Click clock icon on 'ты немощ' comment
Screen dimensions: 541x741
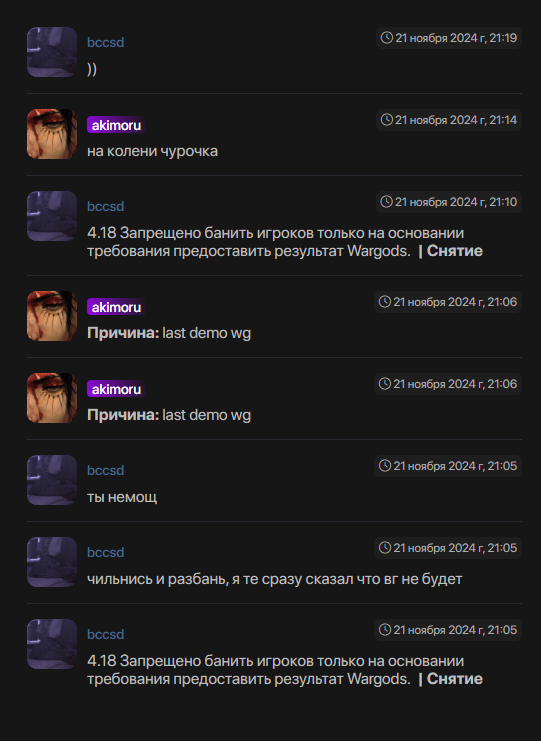385,466
